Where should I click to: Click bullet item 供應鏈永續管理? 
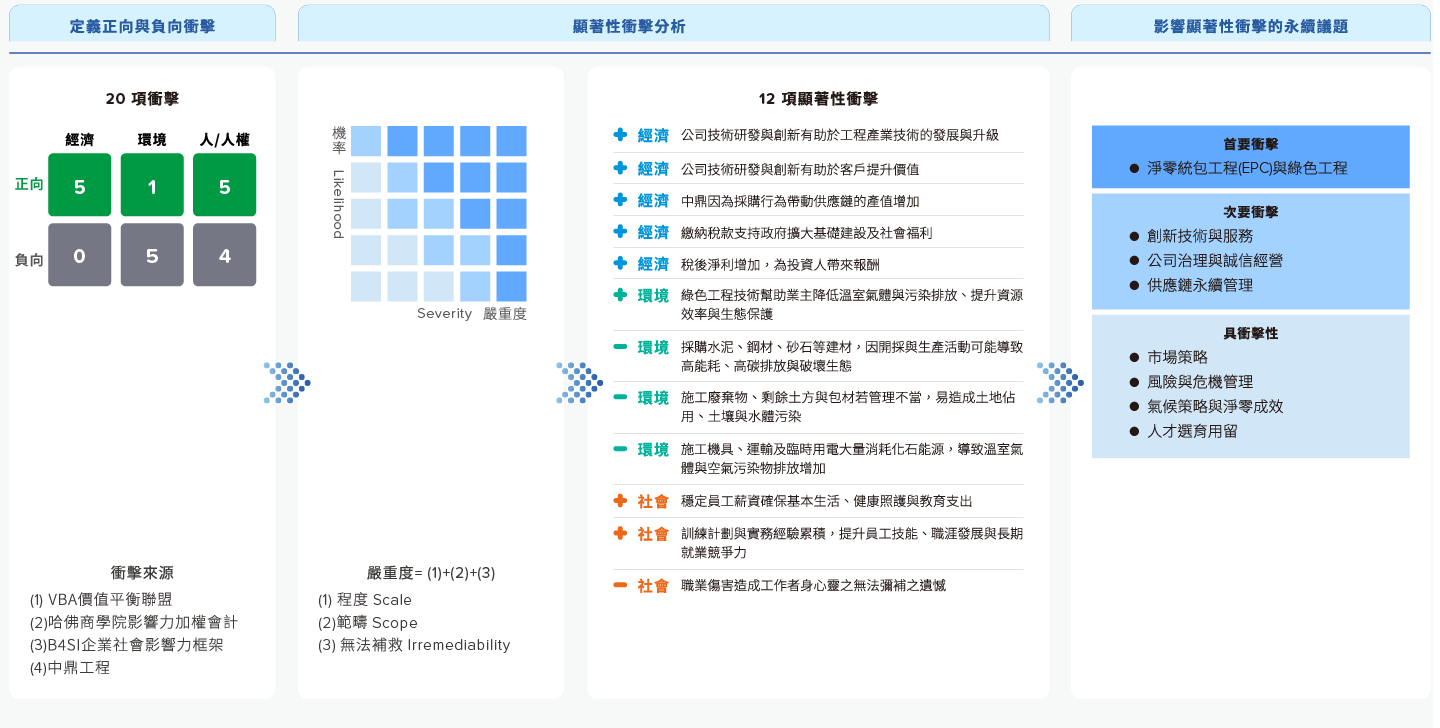coord(1190,285)
